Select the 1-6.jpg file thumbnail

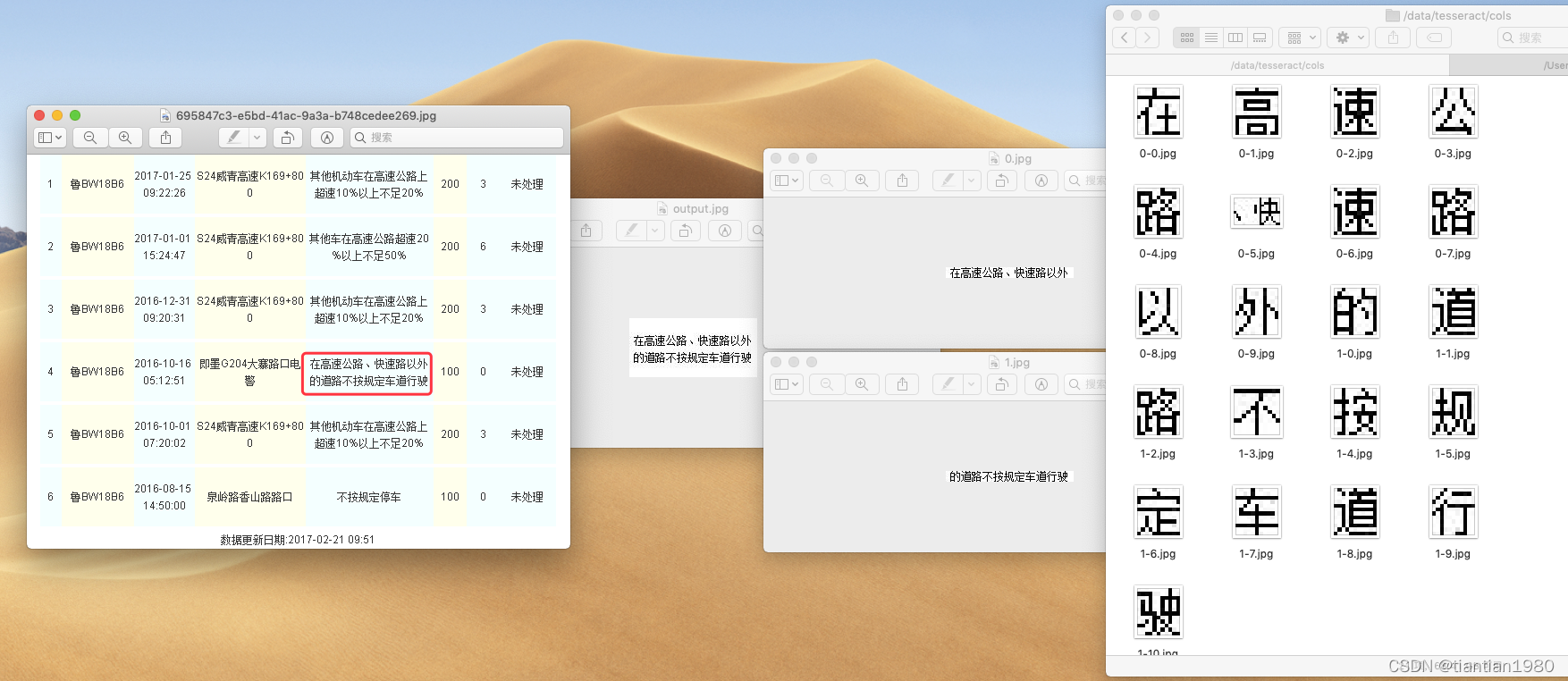click(1158, 512)
